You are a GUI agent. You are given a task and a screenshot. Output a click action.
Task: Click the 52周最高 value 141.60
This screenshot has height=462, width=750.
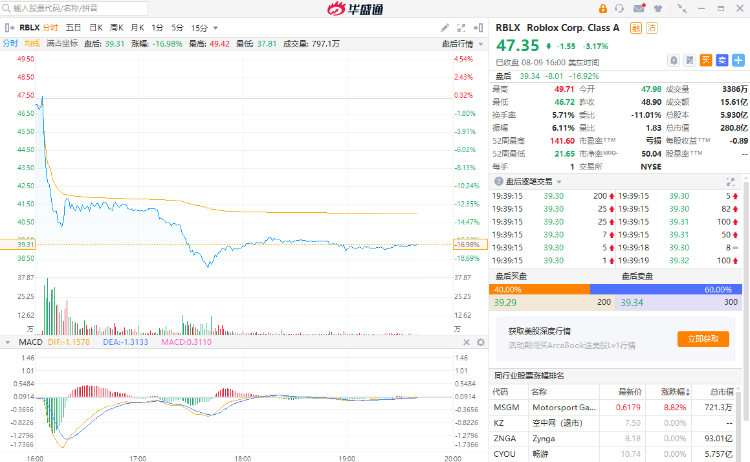point(562,141)
